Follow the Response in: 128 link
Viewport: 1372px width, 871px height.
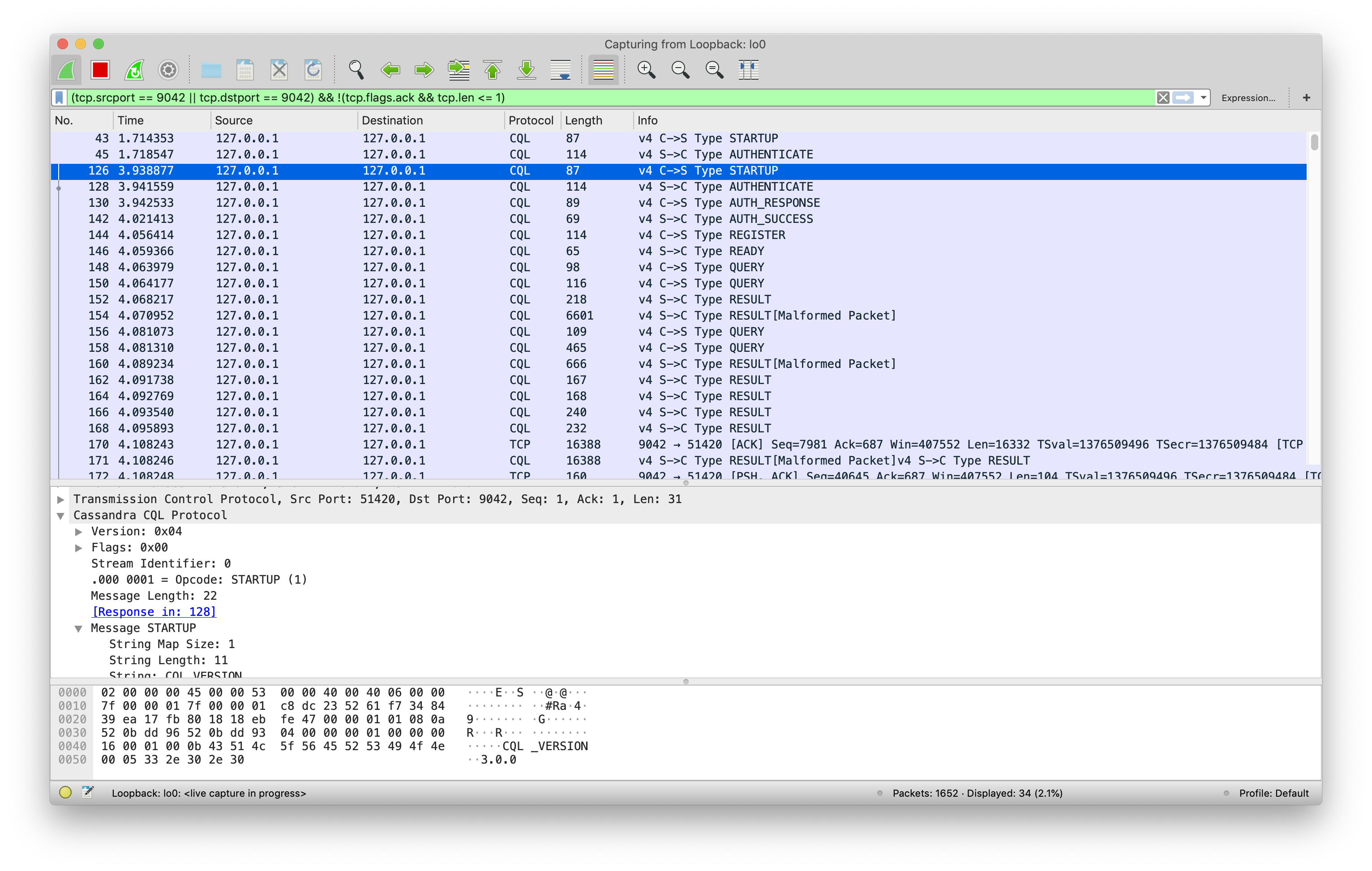point(154,611)
